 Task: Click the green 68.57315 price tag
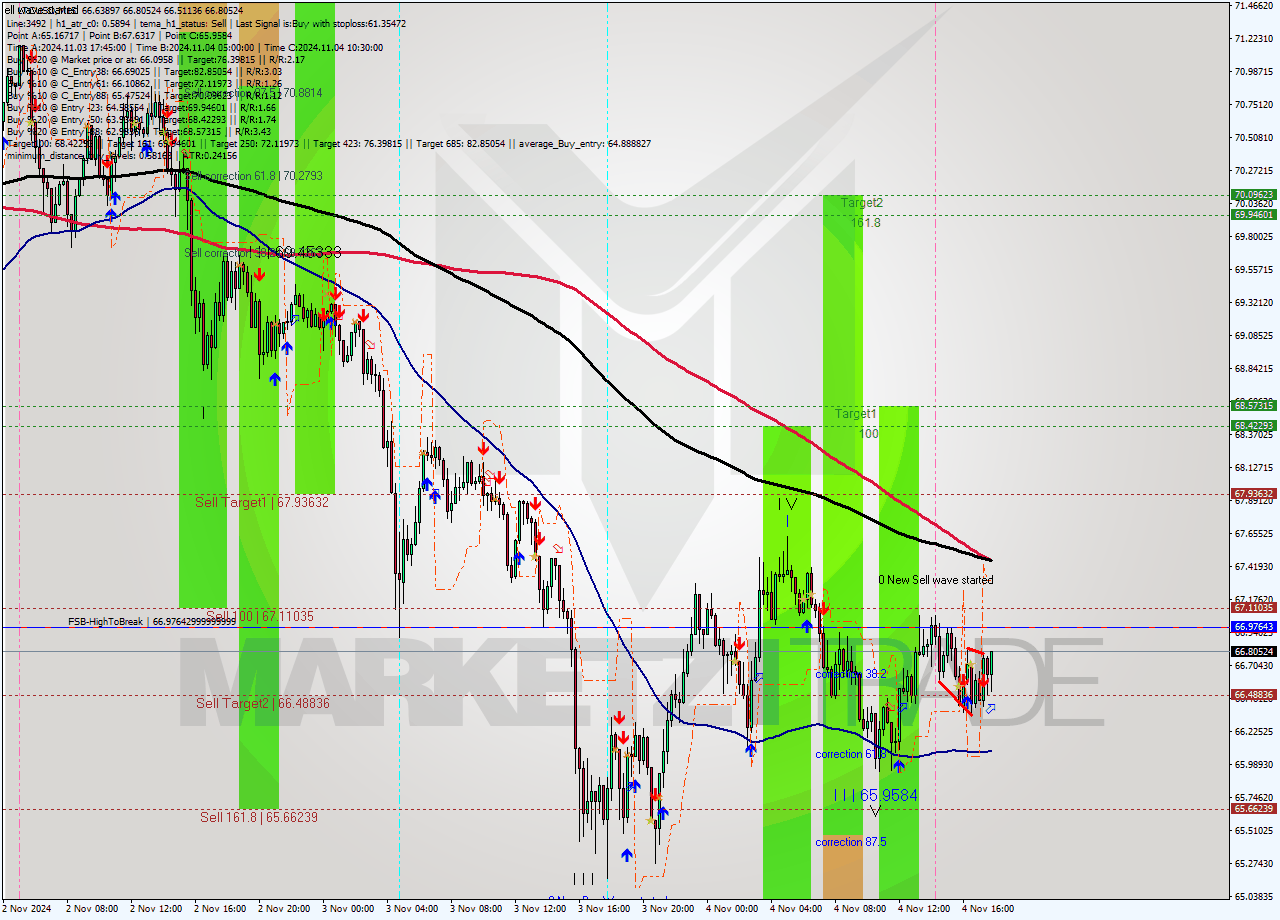click(1254, 405)
